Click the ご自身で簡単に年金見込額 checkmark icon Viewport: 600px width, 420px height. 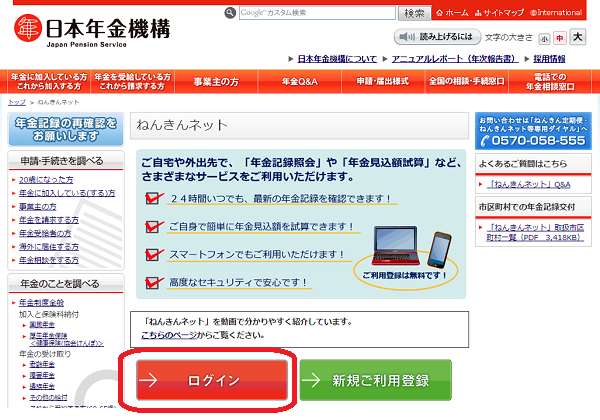[x=154, y=226]
